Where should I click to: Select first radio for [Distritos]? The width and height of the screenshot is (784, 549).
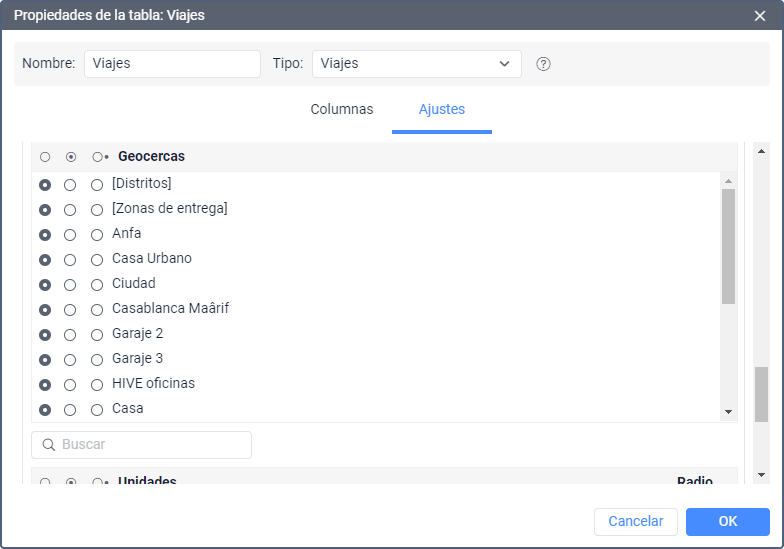(45, 185)
